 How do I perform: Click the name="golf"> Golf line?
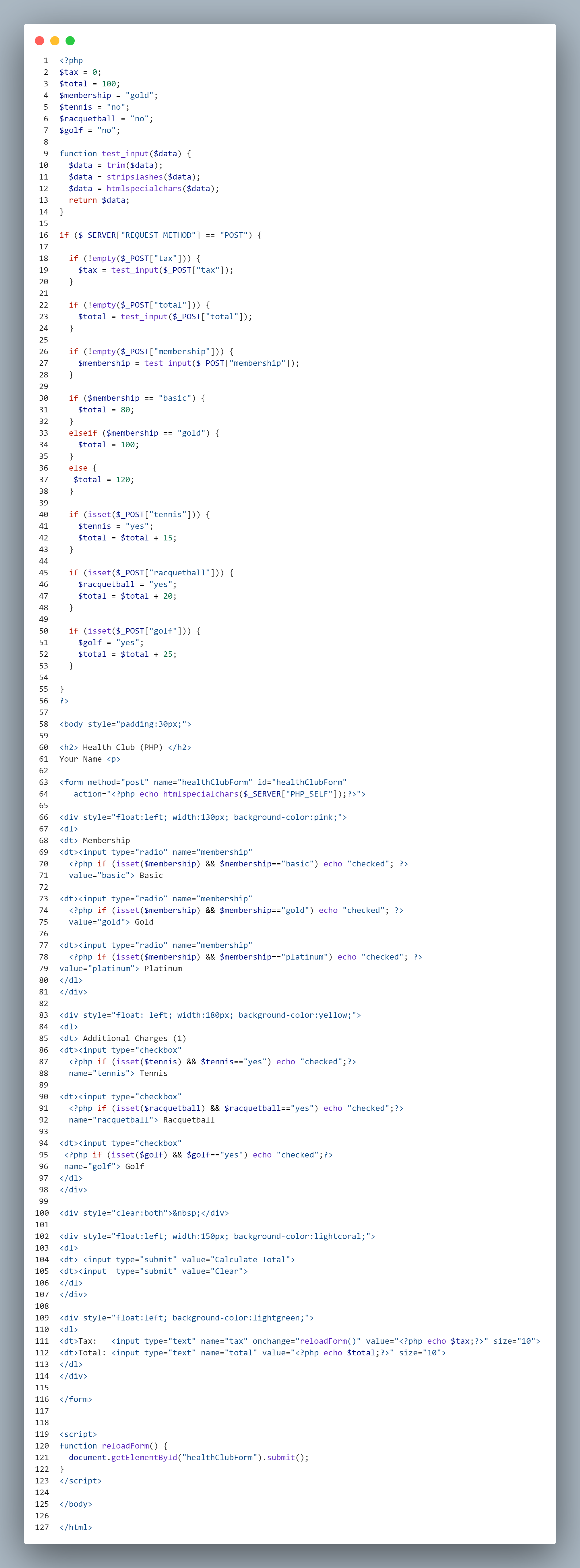click(104, 1166)
